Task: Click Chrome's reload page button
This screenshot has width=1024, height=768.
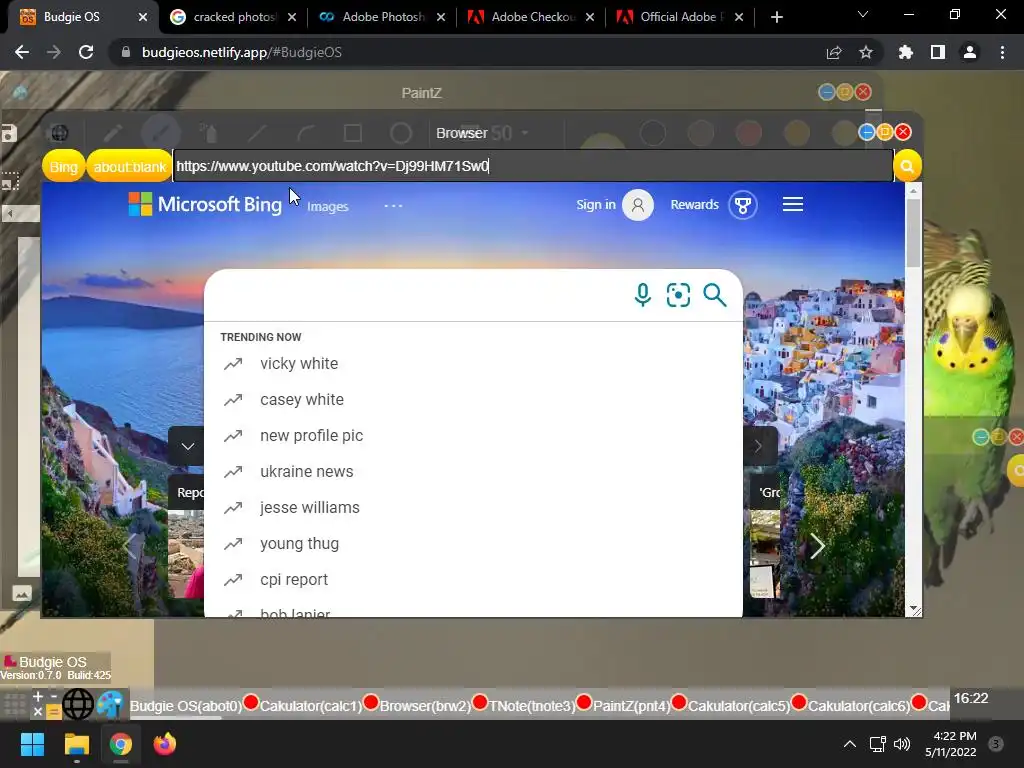Action: point(86,52)
